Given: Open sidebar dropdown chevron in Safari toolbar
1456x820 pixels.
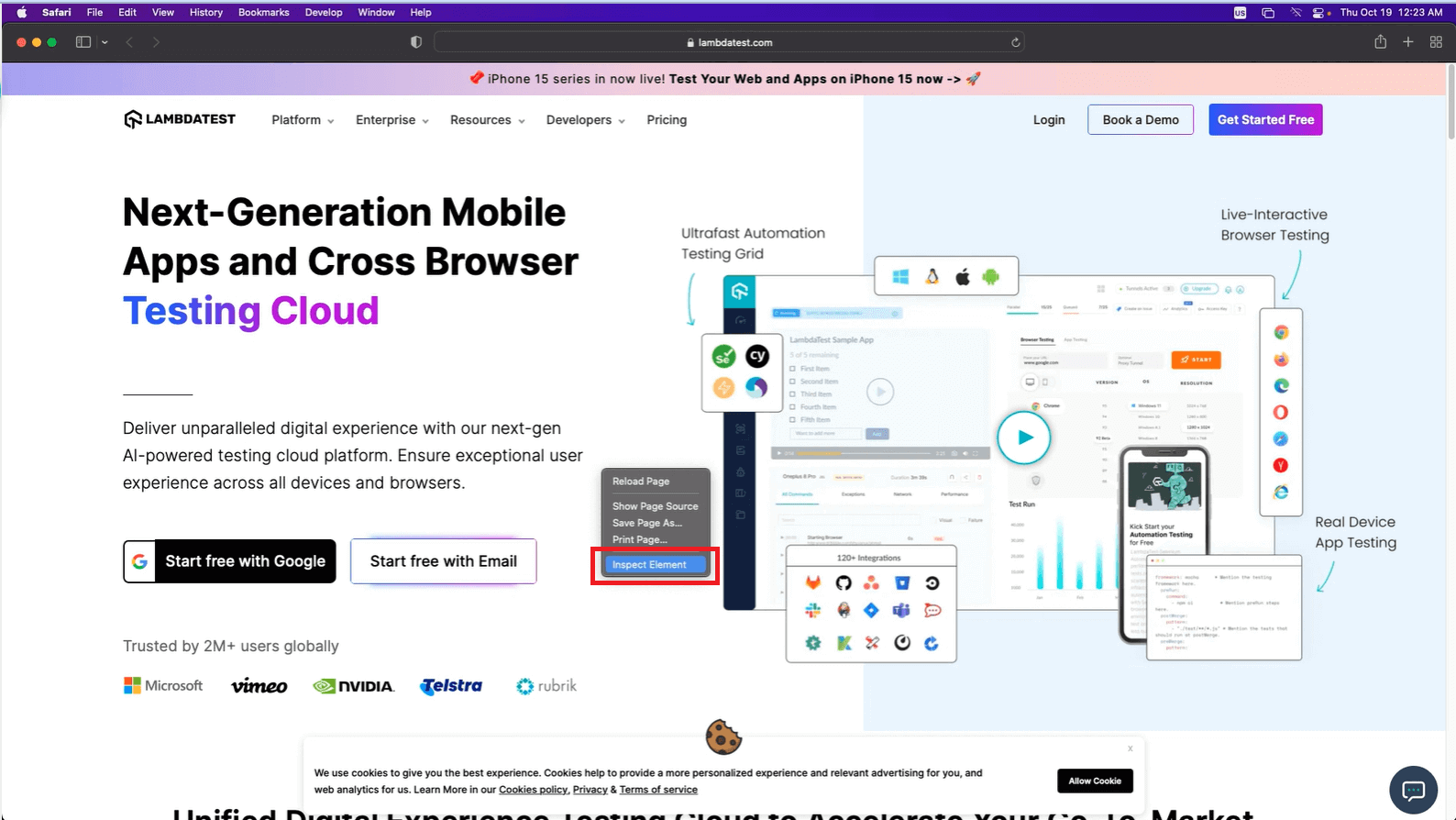Looking at the screenshot, I should (105, 42).
